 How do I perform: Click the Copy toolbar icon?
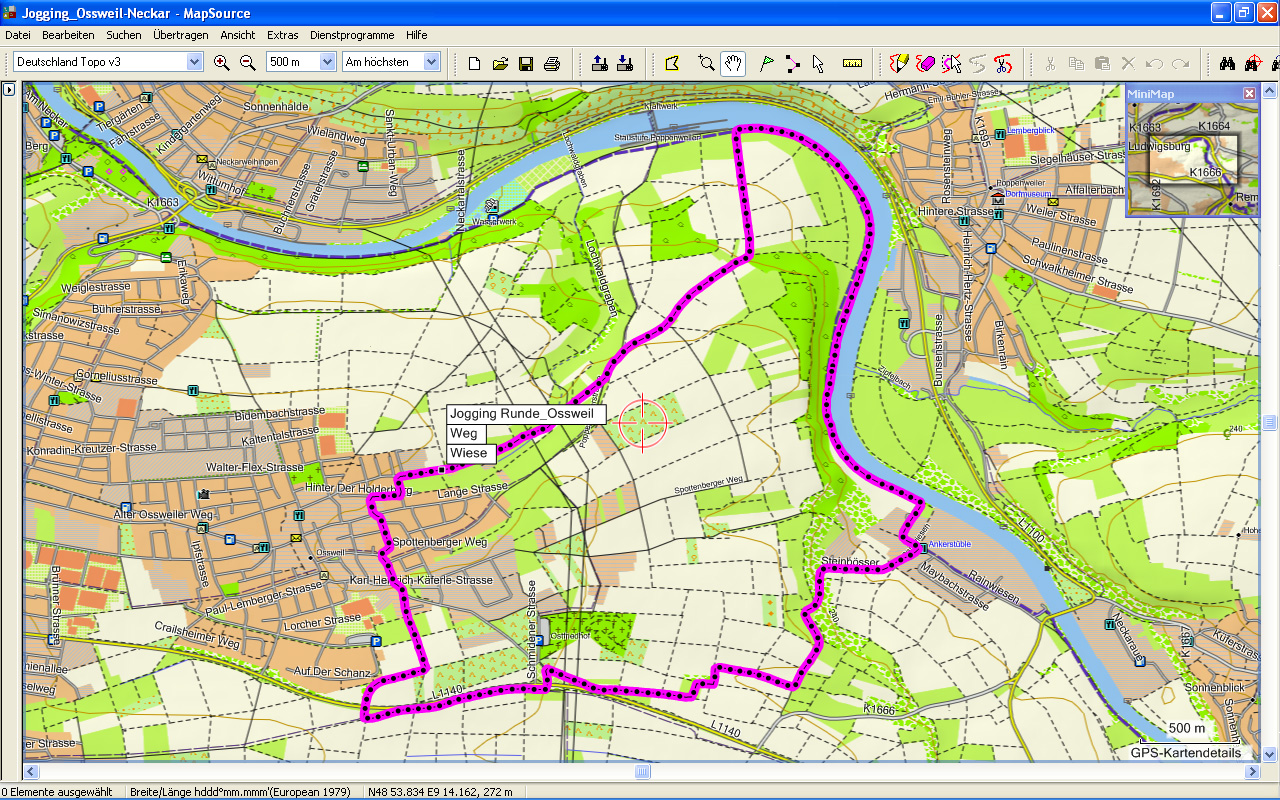click(1076, 63)
